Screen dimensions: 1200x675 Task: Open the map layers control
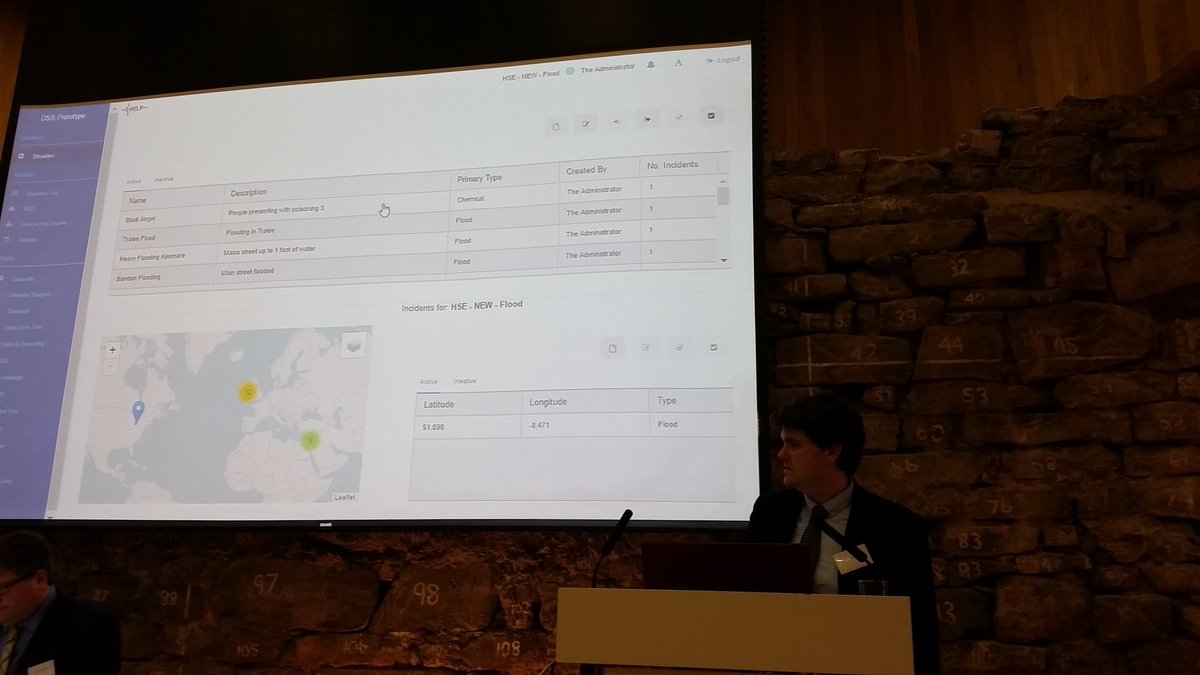pos(354,345)
